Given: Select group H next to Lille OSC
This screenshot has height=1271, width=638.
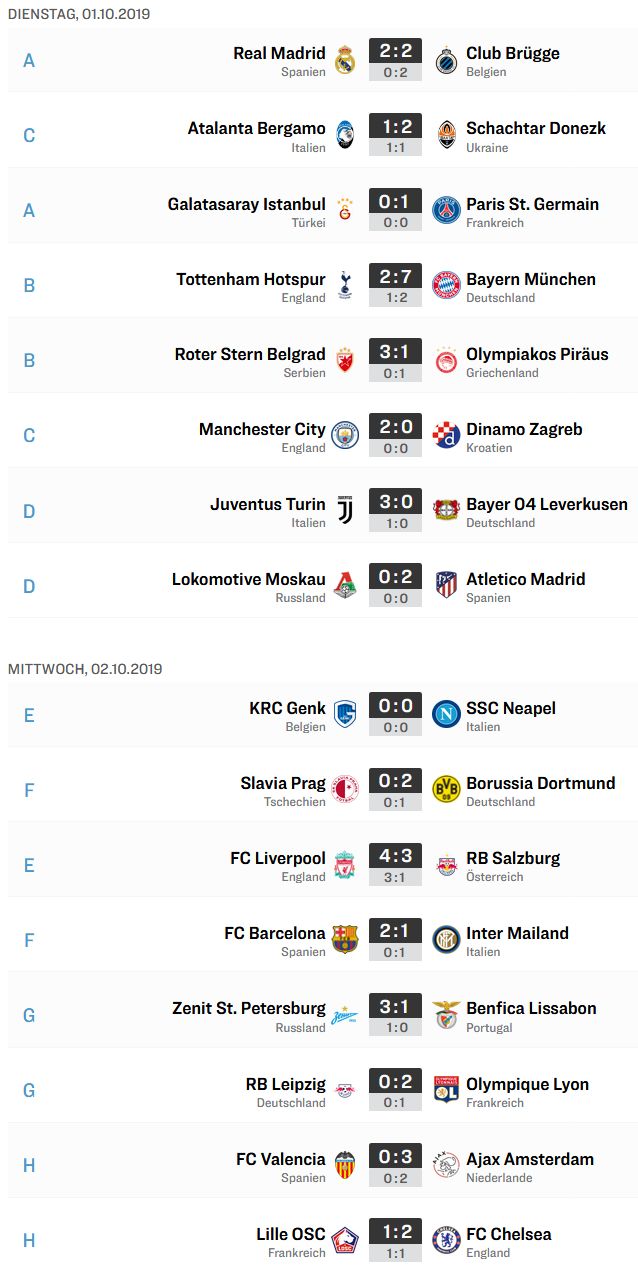Looking at the screenshot, I should (x=29, y=1240).
